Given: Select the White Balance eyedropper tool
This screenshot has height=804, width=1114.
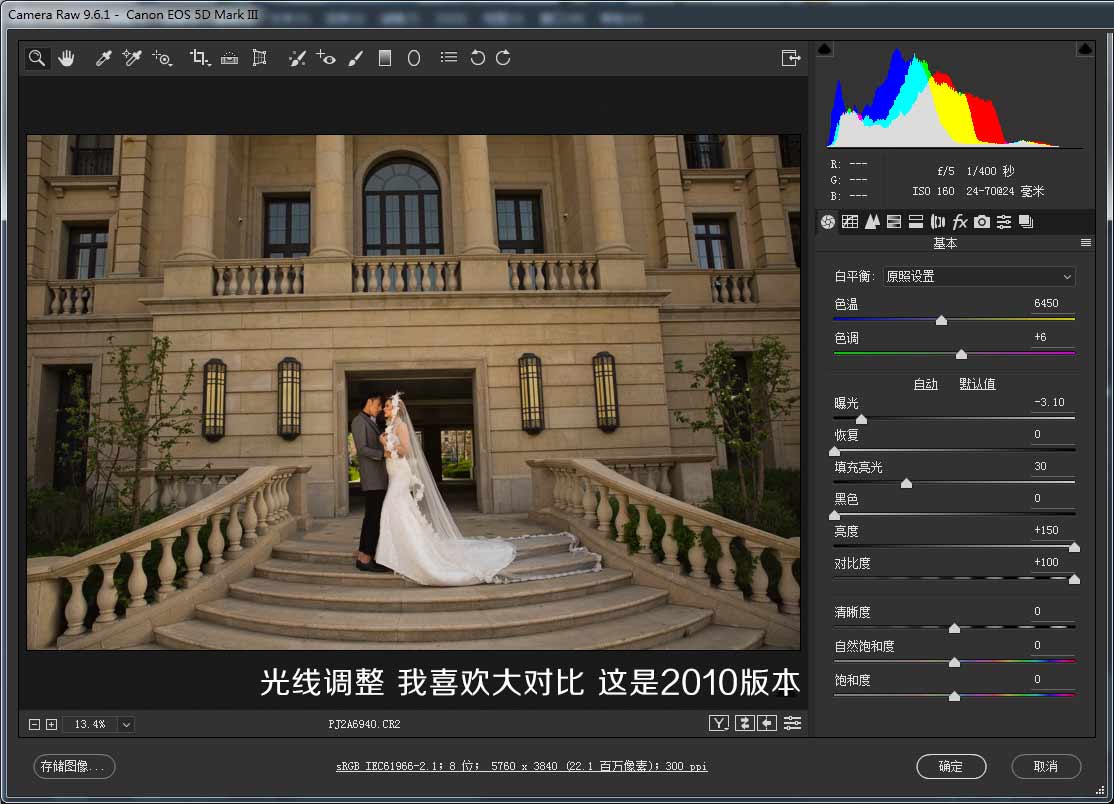Looking at the screenshot, I should pos(103,58).
